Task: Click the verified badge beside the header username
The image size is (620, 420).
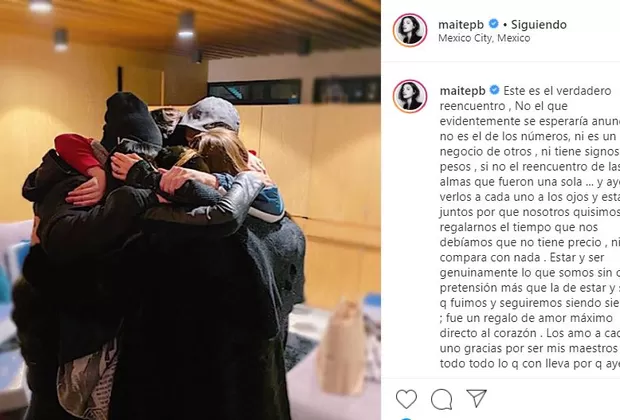Action: [x=493, y=24]
